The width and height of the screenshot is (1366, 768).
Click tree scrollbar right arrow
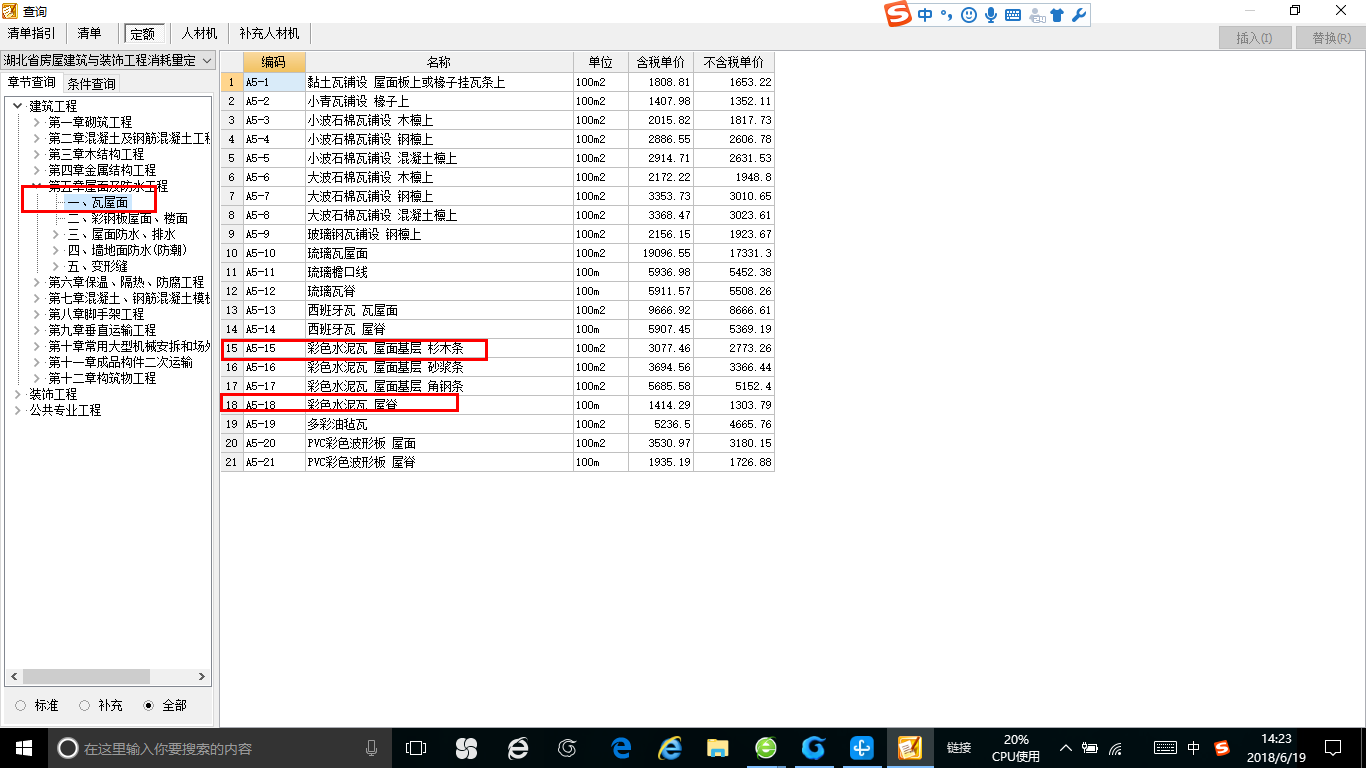203,677
